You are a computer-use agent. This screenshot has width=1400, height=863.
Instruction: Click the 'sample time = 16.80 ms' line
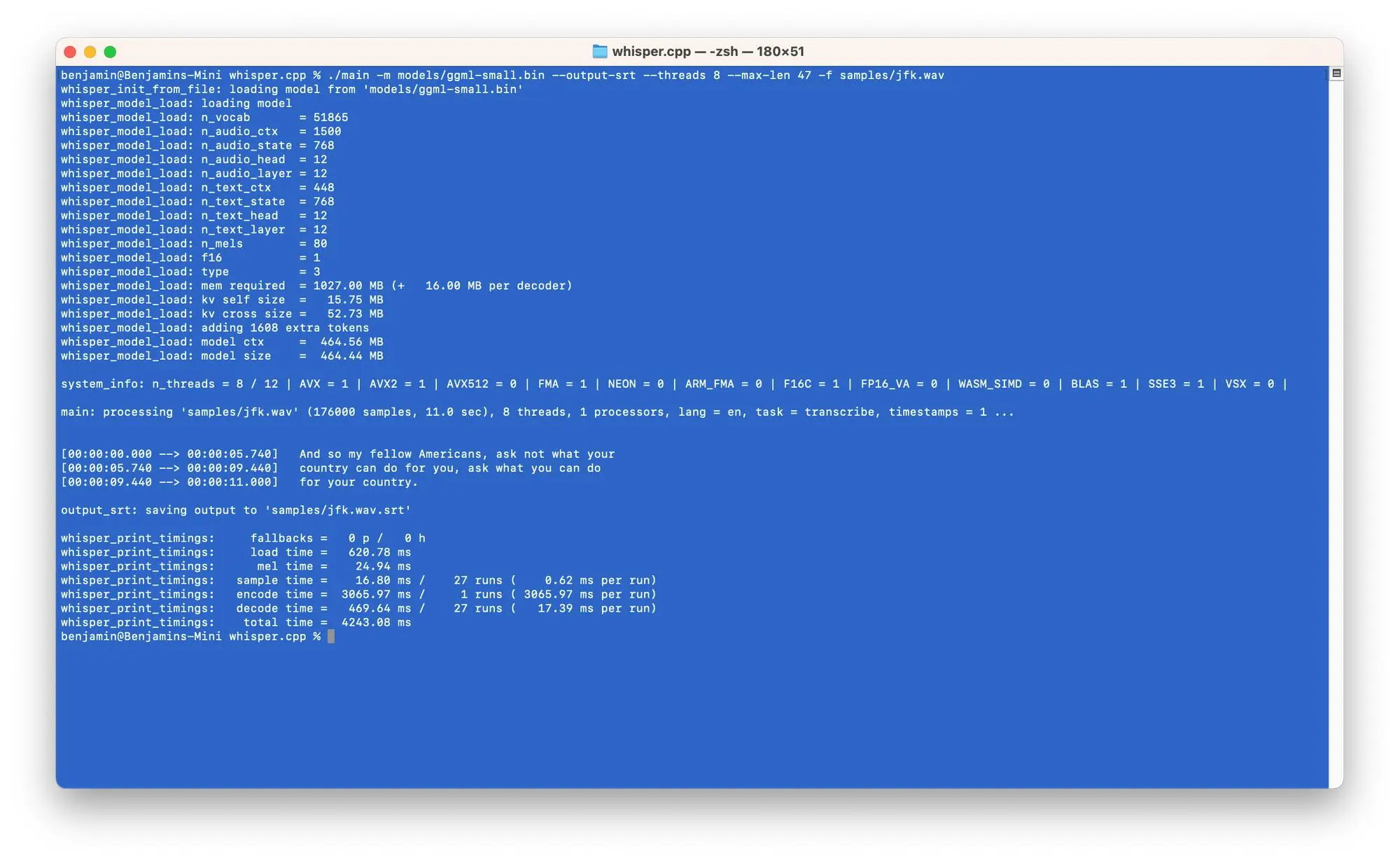tap(358, 580)
